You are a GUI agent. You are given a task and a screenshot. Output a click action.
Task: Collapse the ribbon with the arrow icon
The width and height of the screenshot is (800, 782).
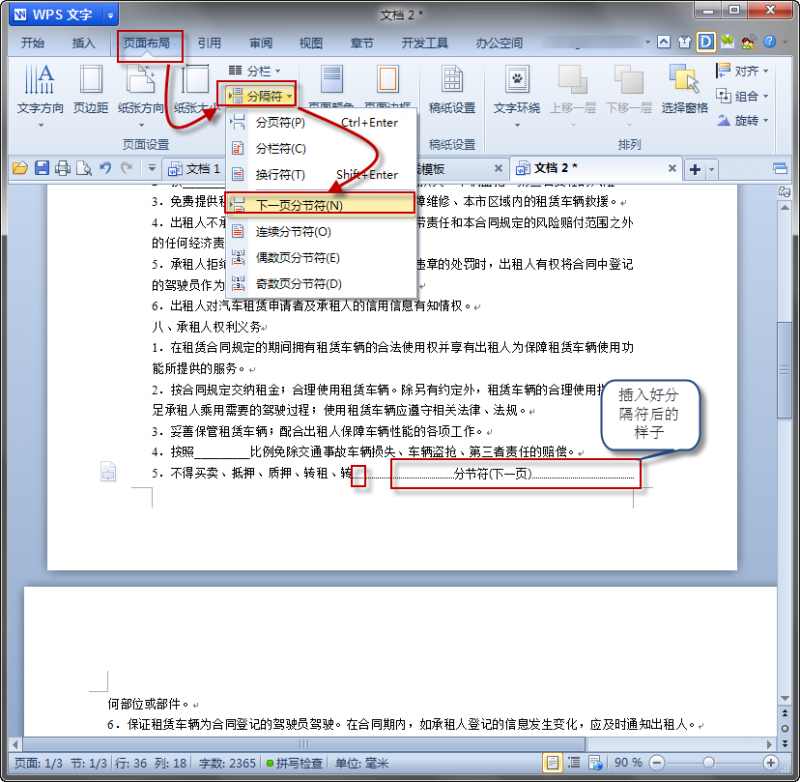[x=663, y=41]
